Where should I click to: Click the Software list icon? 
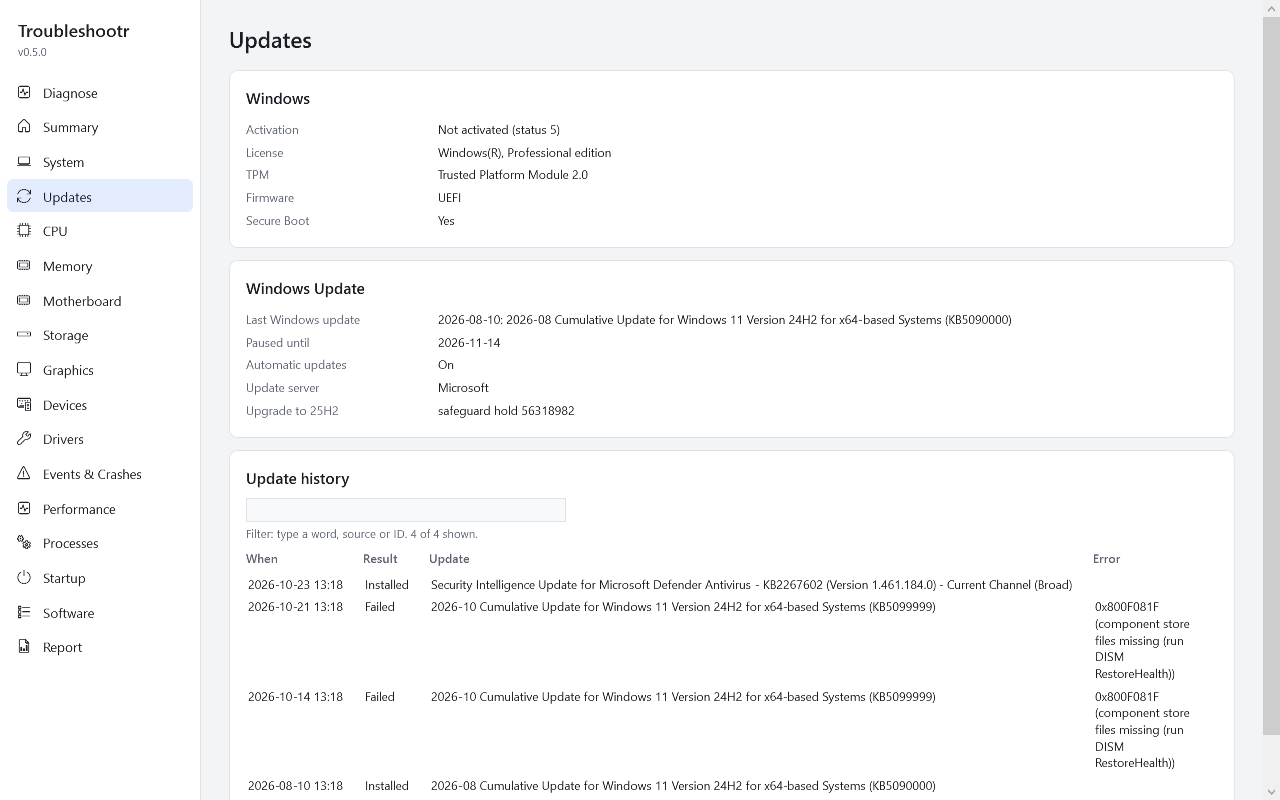(x=24, y=612)
